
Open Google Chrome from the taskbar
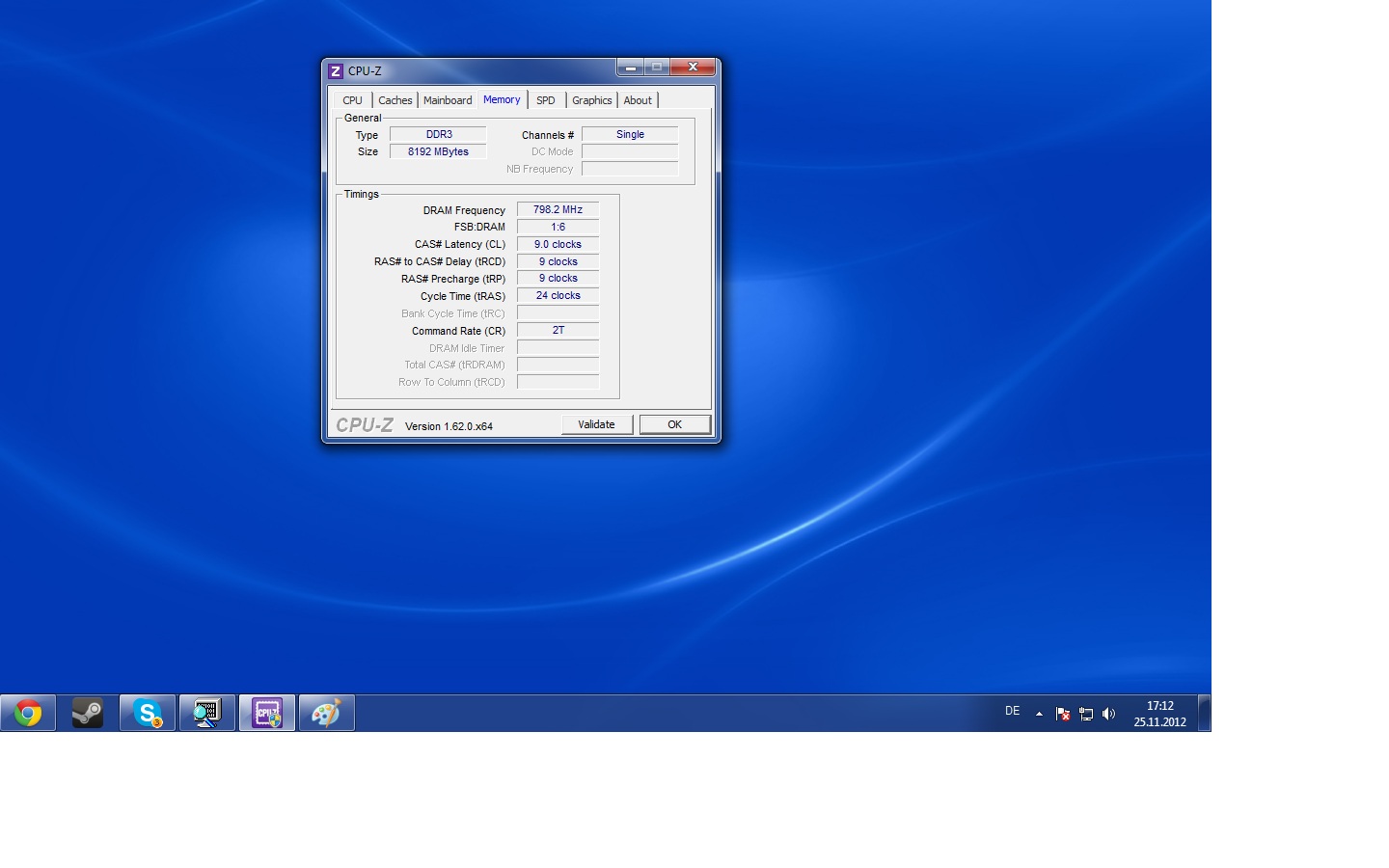point(28,713)
